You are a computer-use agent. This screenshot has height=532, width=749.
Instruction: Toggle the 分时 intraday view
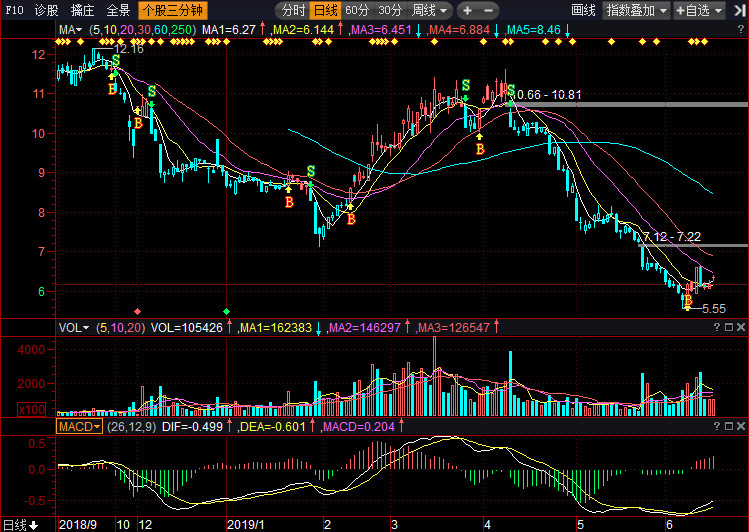pyautogui.click(x=293, y=10)
